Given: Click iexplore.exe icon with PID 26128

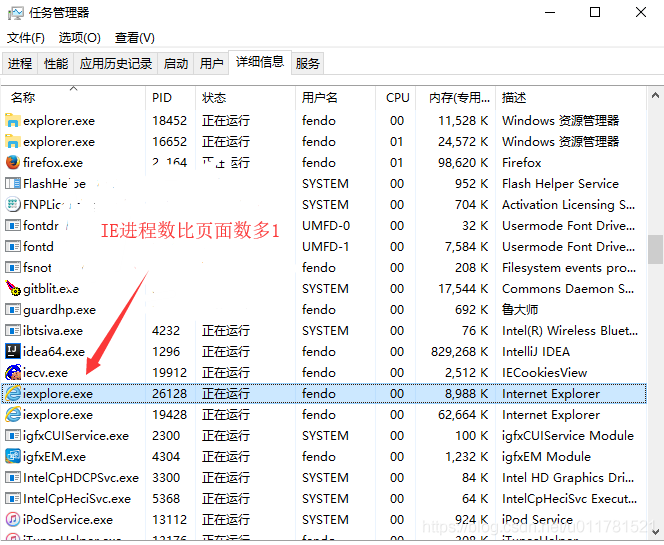Looking at the screenshot, I should tap(13, 393).
